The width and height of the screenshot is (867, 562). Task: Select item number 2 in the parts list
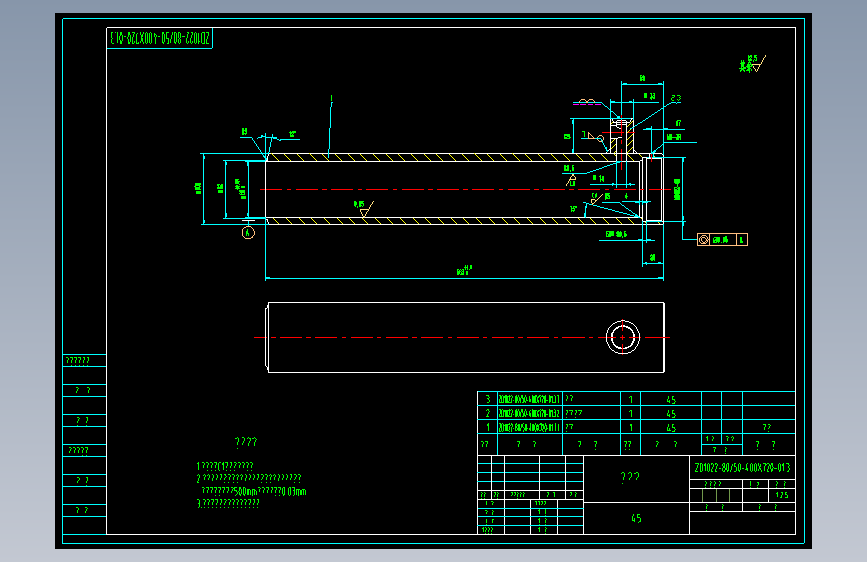click(488, 413)
